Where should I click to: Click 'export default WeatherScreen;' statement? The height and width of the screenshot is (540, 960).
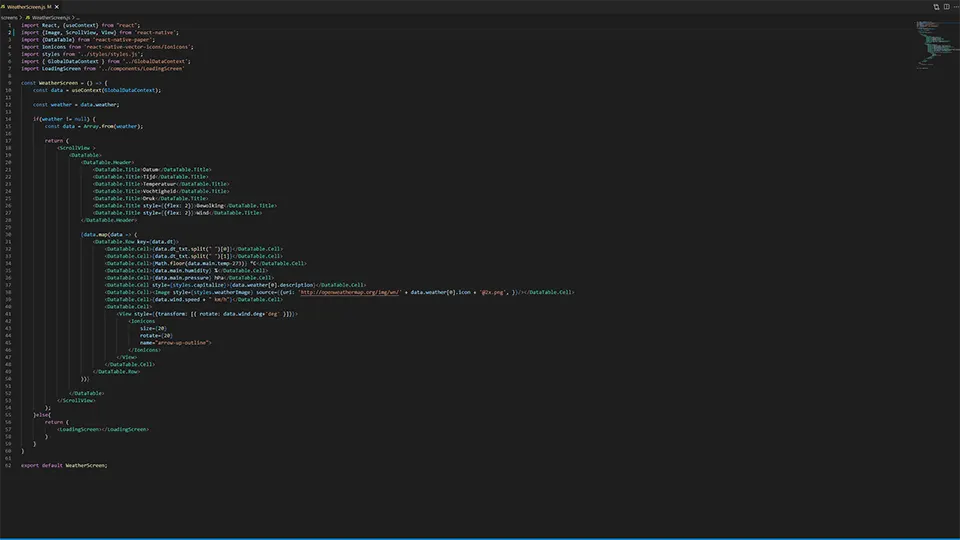64,465
